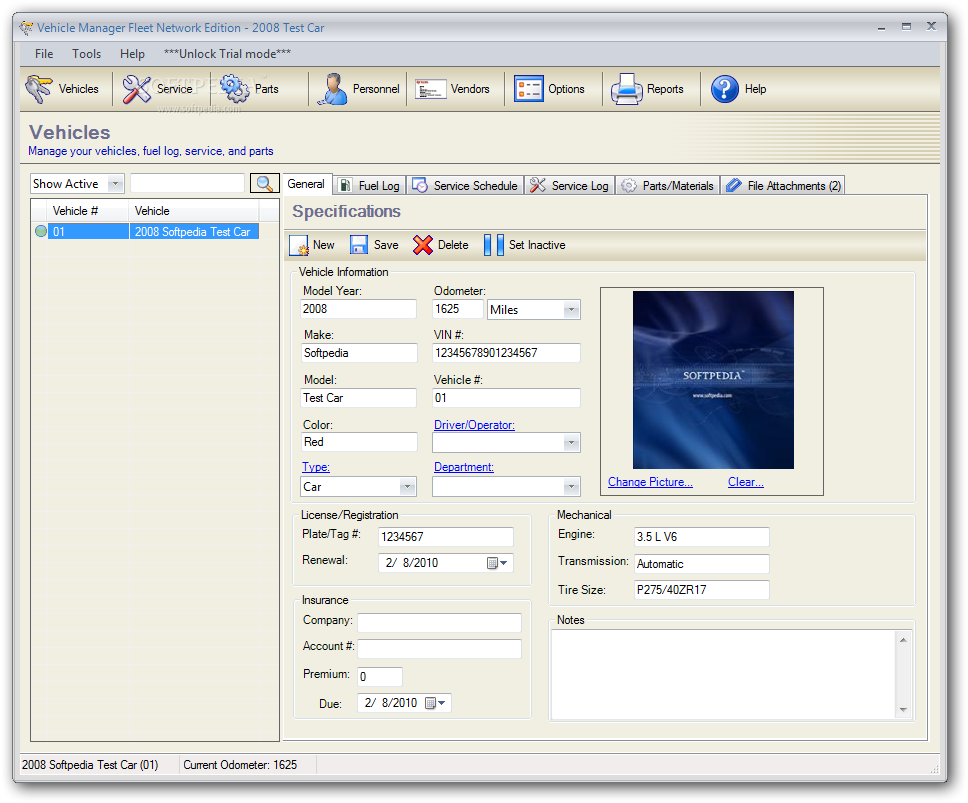Click the Plate/Tag # field
Screen dimensions: 968x803
click(446, 537)
